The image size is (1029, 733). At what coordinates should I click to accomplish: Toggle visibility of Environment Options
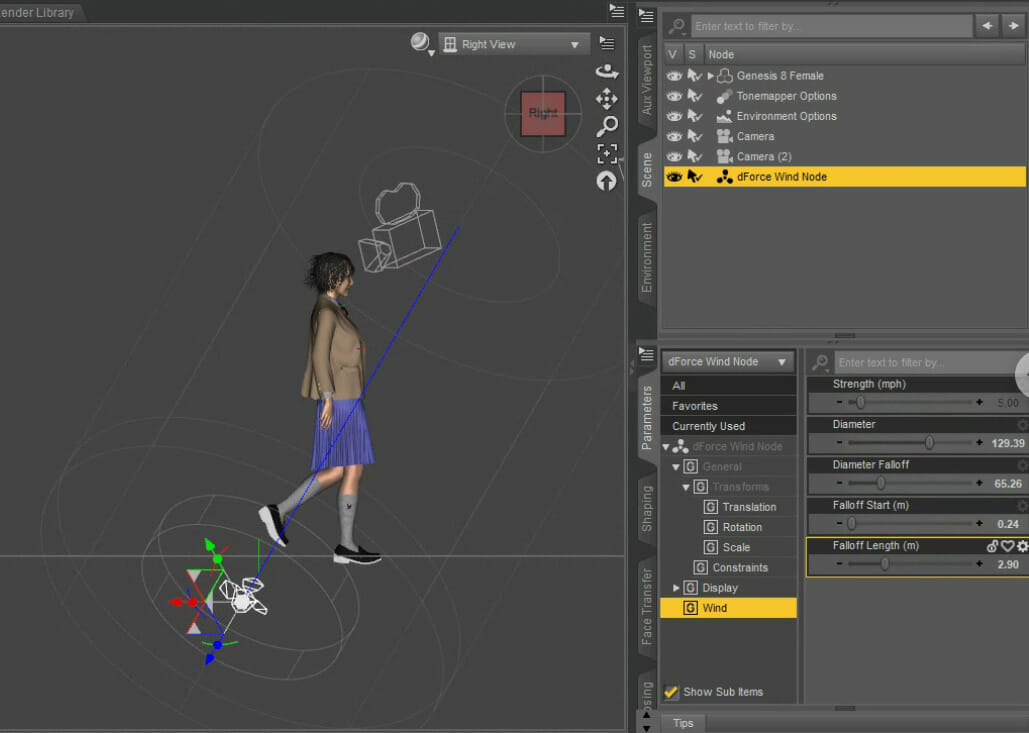click(675, 117)
